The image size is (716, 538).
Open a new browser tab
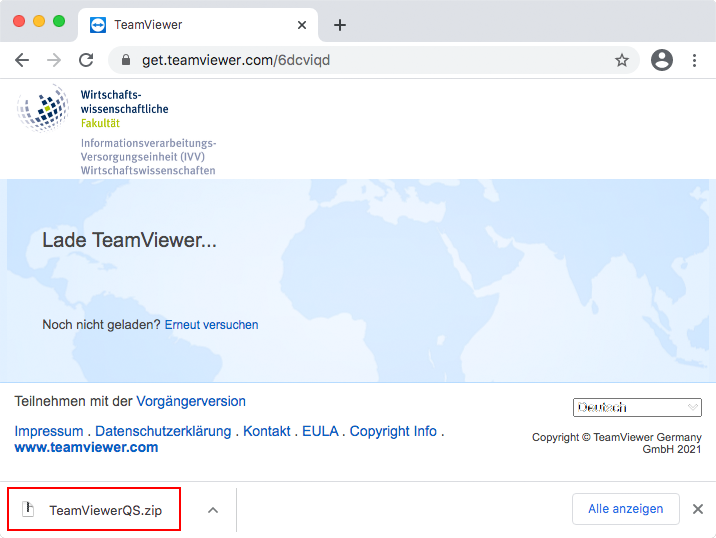click(x=340, y=25)
